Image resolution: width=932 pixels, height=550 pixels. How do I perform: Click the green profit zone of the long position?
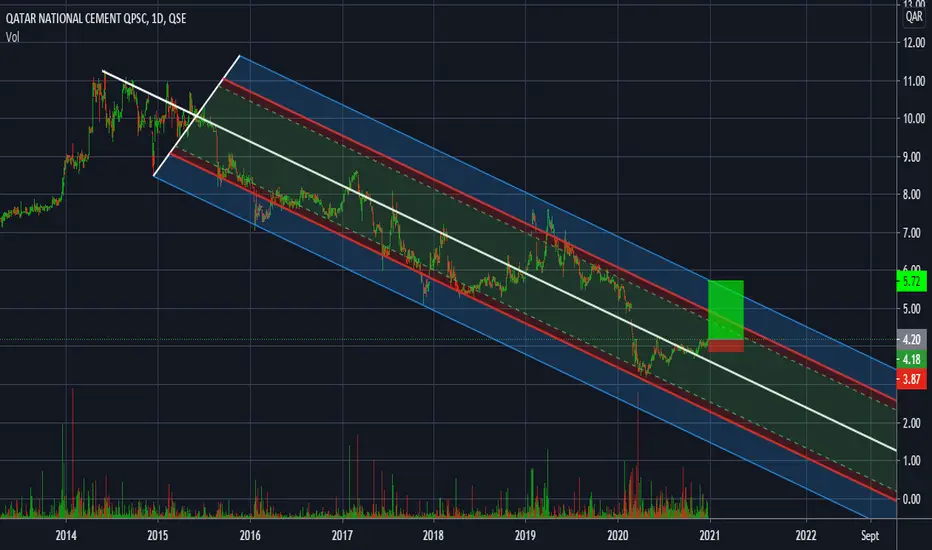(x=726, y=310)
